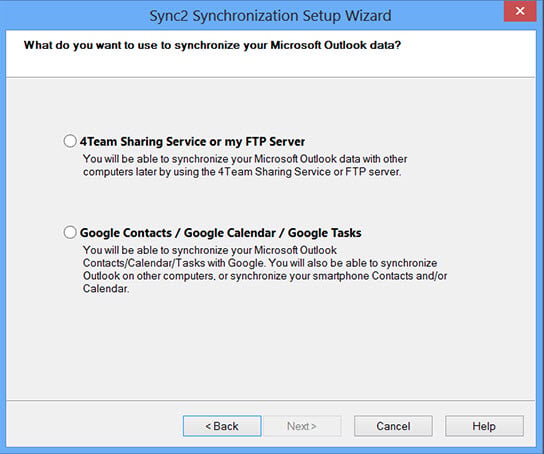The image size is (544, 454).
Task: Click the '4Team Sharing Service or my FTP Server' label
Action: tap(192, 142)
